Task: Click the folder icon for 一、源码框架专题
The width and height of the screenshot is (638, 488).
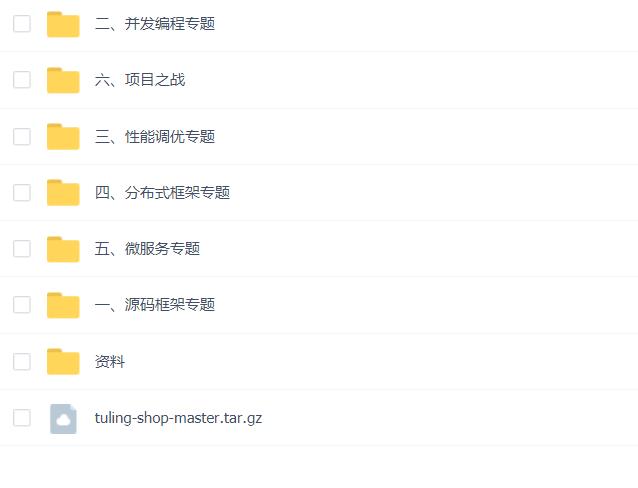Action: point(63,305)
